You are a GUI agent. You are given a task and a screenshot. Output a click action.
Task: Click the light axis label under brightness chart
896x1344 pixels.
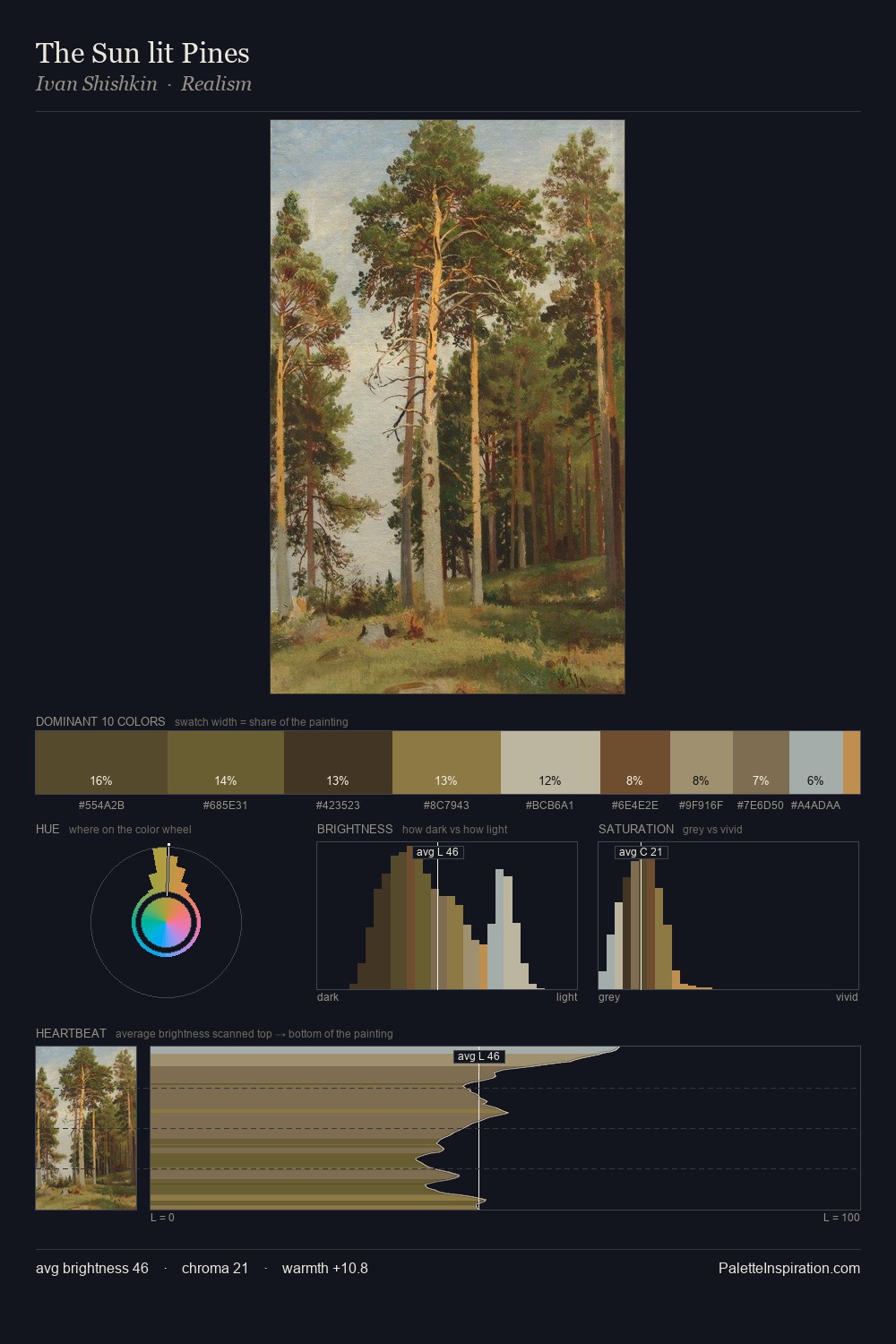(566, 997)
